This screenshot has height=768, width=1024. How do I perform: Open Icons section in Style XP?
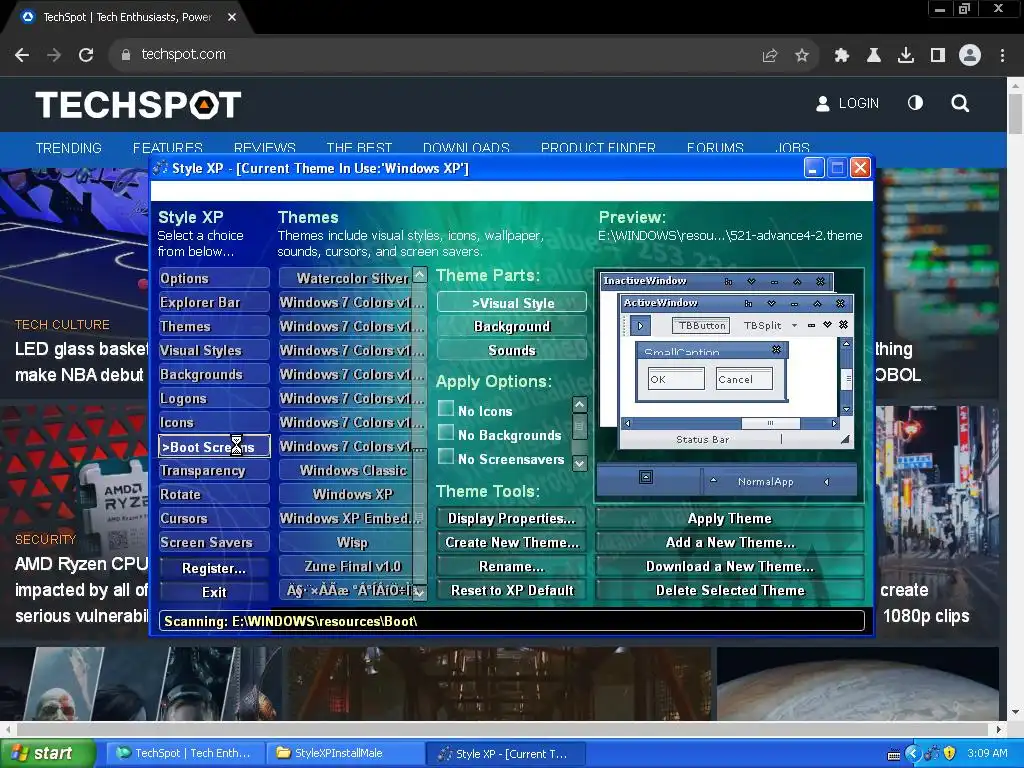pyautogui.click(x=214, y=423)
